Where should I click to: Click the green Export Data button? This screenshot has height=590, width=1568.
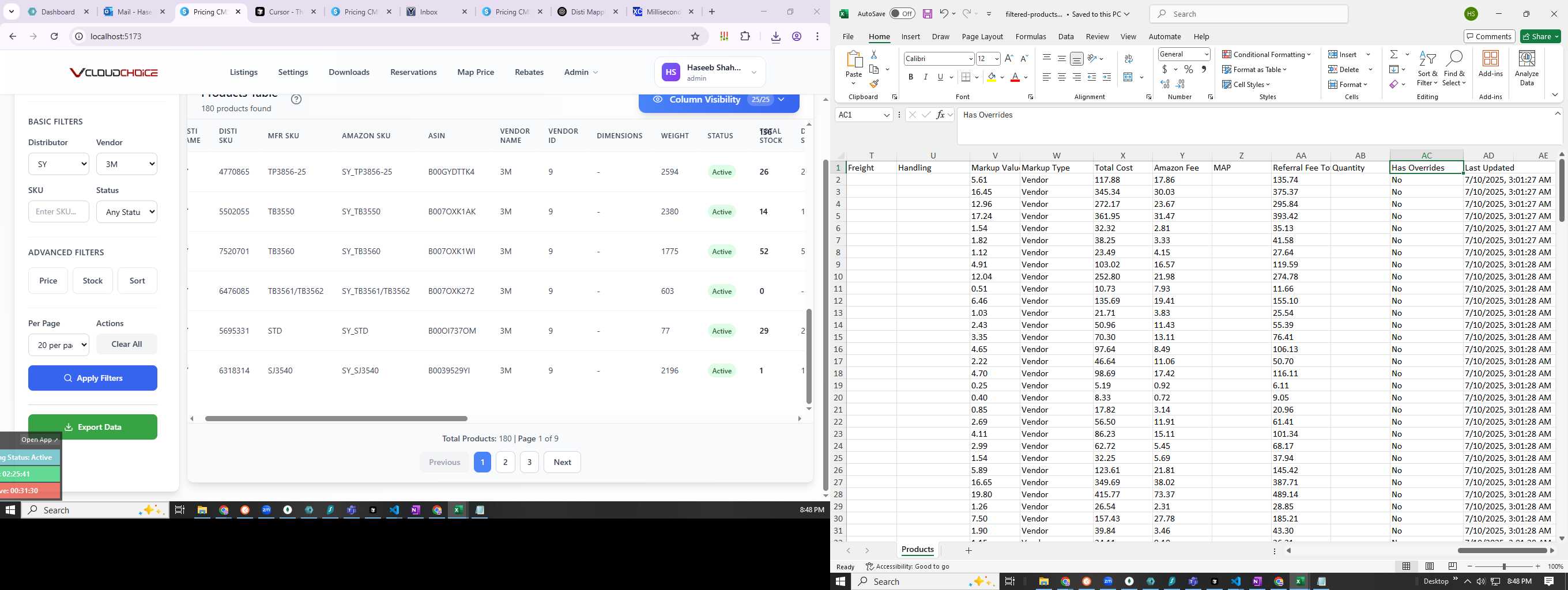click(x=92, y=427)
